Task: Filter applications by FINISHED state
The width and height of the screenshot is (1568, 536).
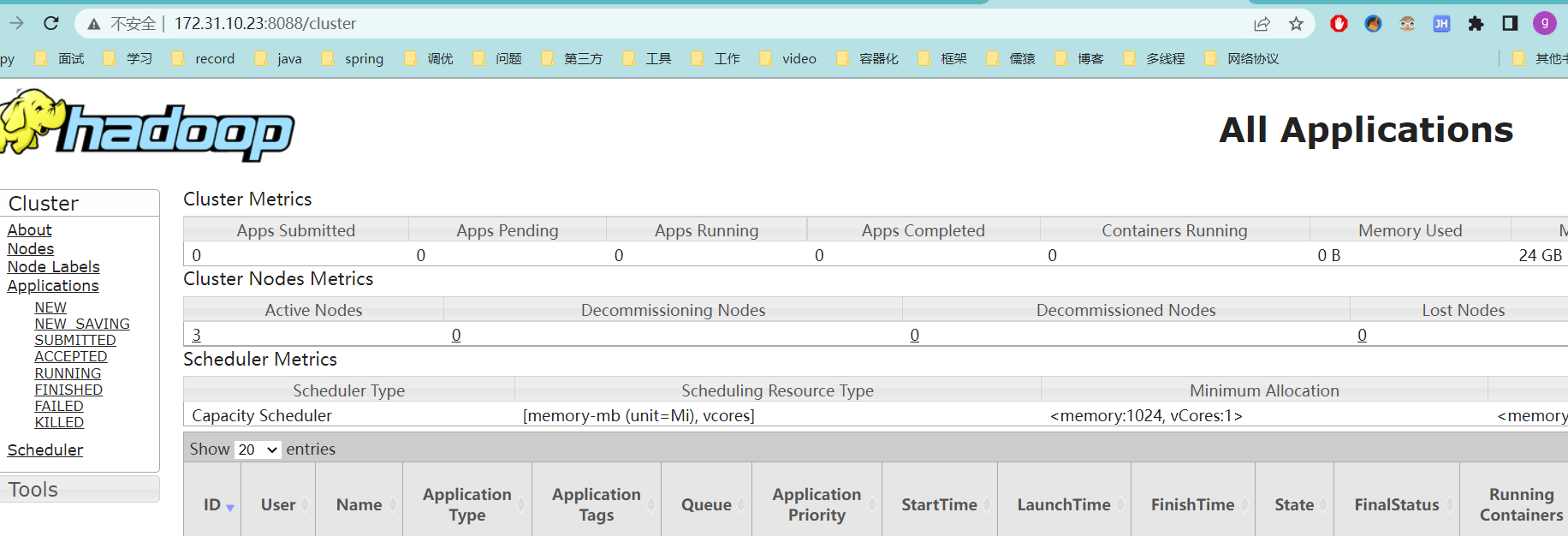Action: [x=68, y=390]
